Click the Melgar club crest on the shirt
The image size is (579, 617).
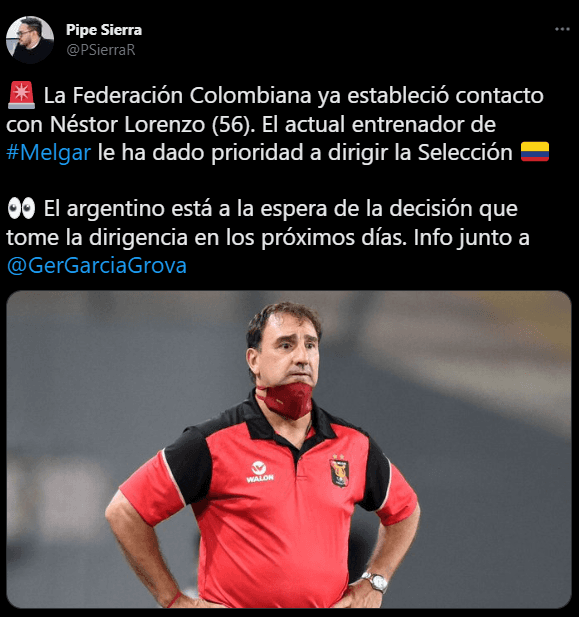tap(339, 470)
